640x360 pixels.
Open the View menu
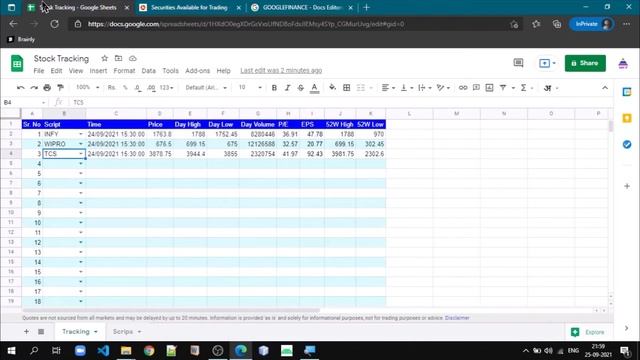[x=76, y=71]
